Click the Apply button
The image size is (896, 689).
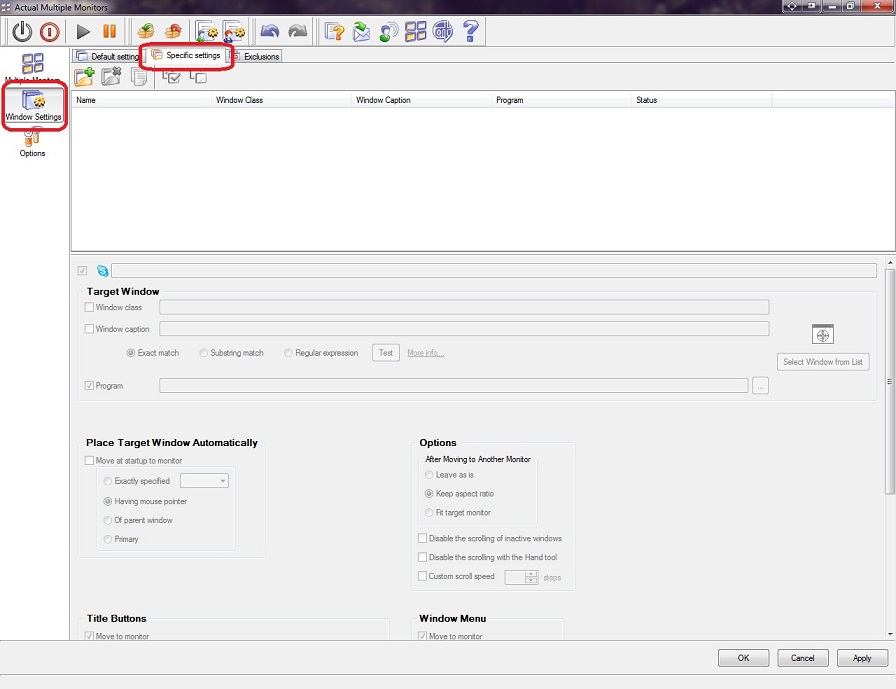[862, 658]
